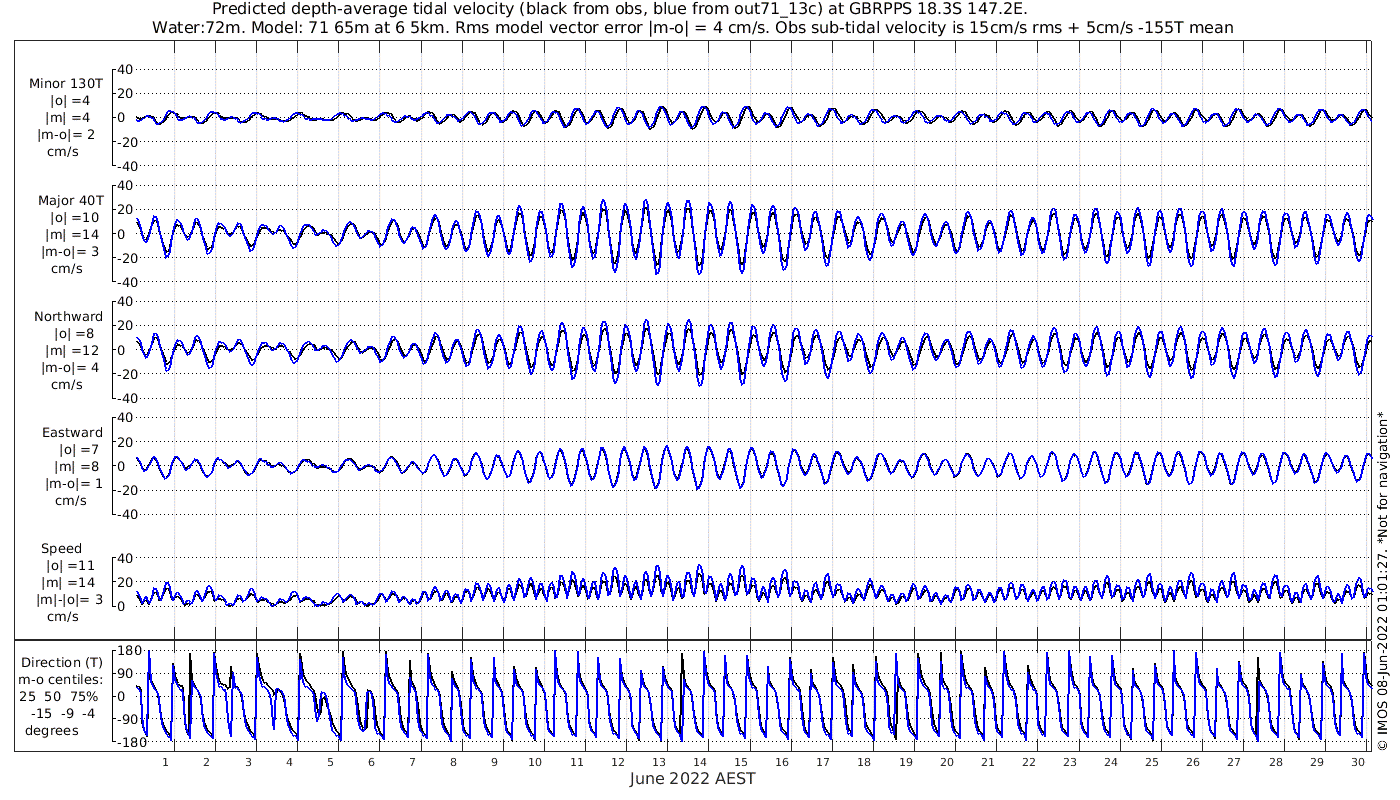Viewport: 1400px width, 800px height.
Task: Select the 'Speed' panel label
Action: point(62,548)
